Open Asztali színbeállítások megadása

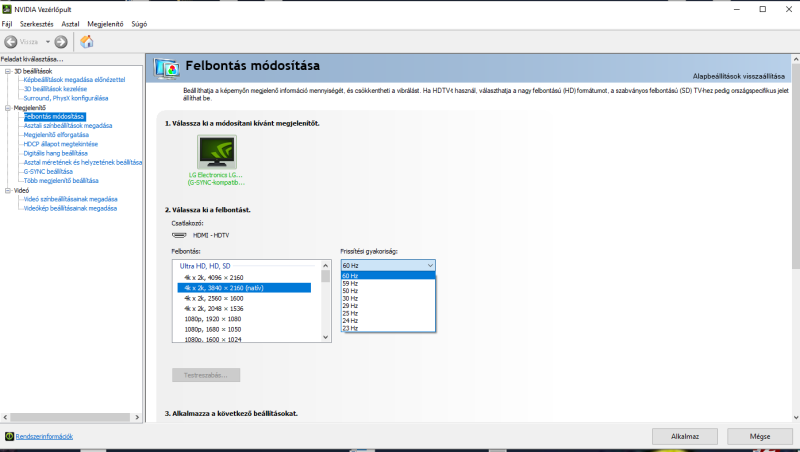pyautogui.click(x=68, y=125)
